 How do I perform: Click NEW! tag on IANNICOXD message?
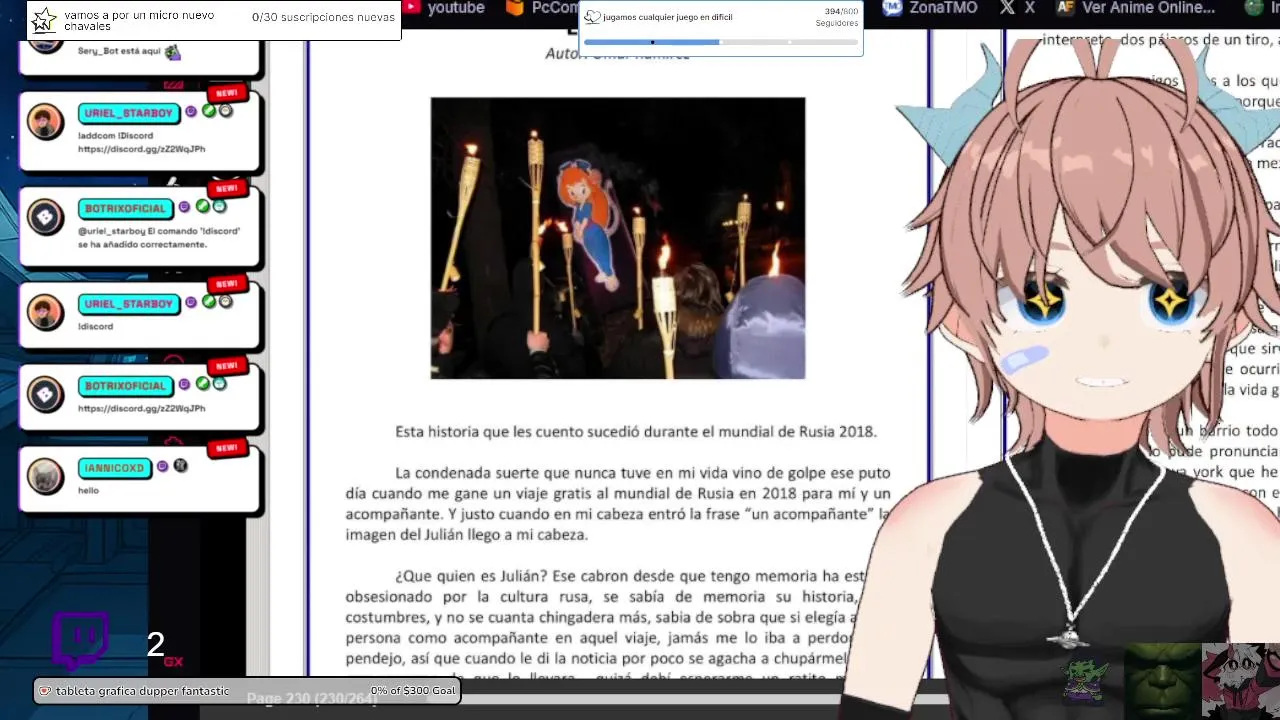click(x=227, y=448)
